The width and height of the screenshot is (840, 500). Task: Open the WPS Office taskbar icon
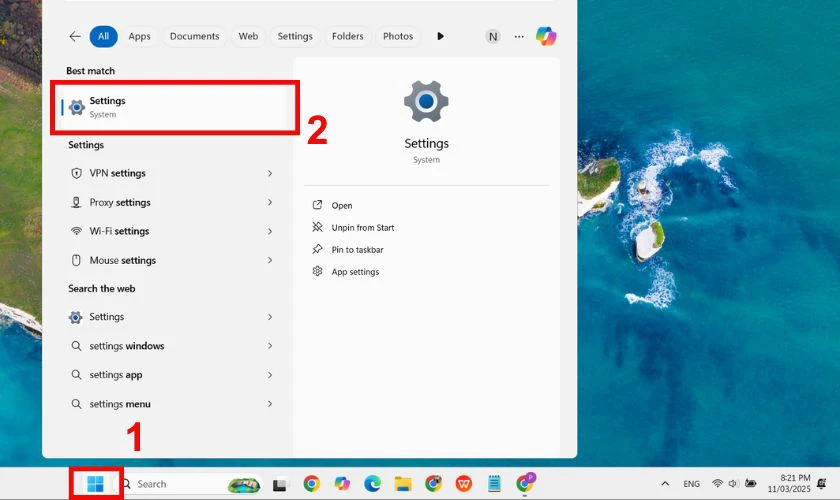click(464, 484)
